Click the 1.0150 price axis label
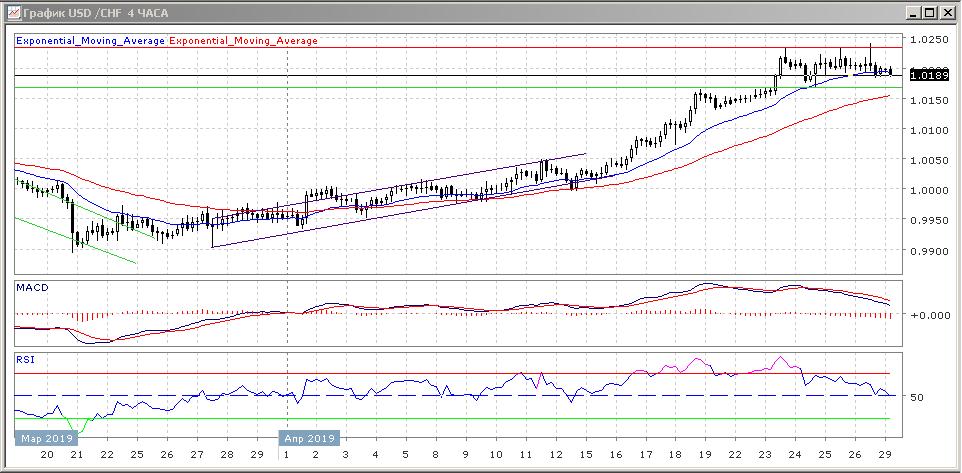Screen dimensions: 962x473 click(x=929, y=100)
